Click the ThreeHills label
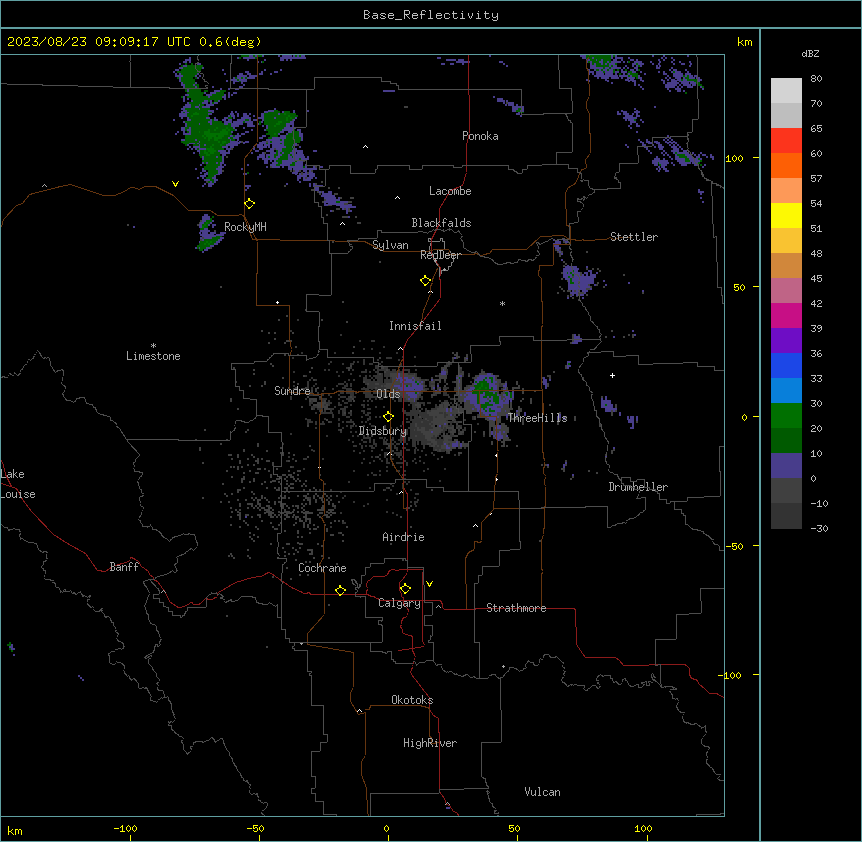Viewport: 862px width, 842px height. pyautogui.click(x=537, y=418)
